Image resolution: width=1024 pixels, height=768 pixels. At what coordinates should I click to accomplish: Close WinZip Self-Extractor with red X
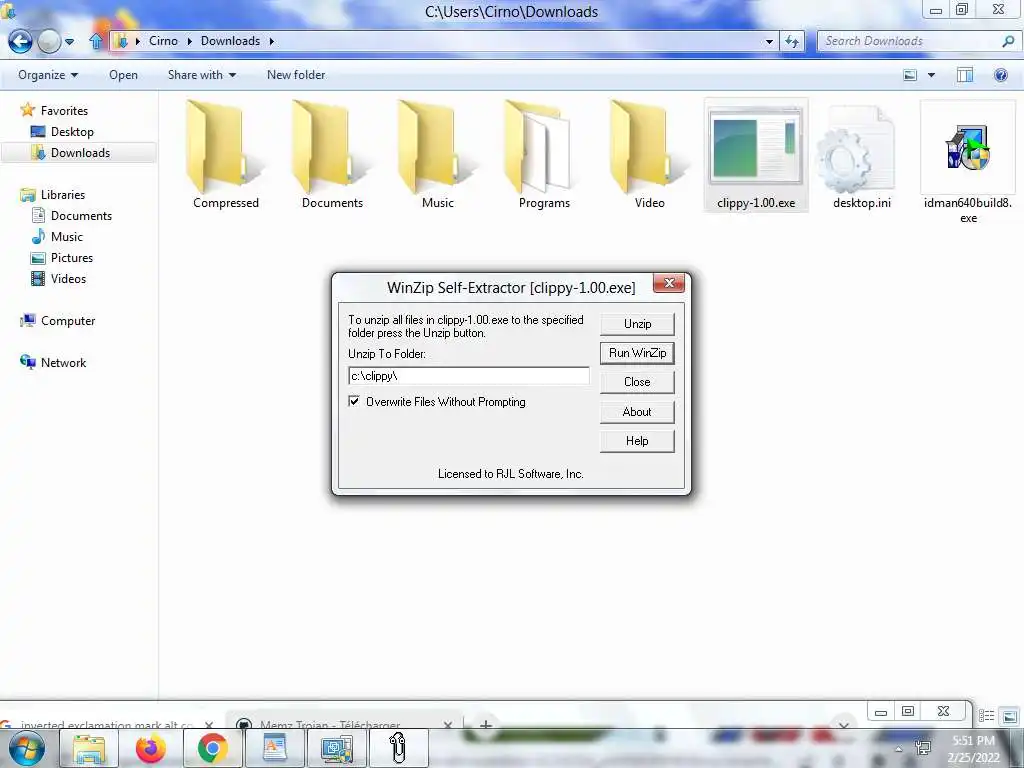point(669,283)
